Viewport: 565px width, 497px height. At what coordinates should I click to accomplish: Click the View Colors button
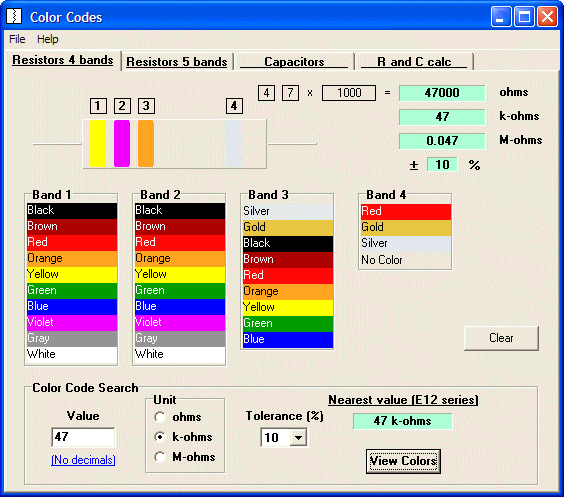403,461
